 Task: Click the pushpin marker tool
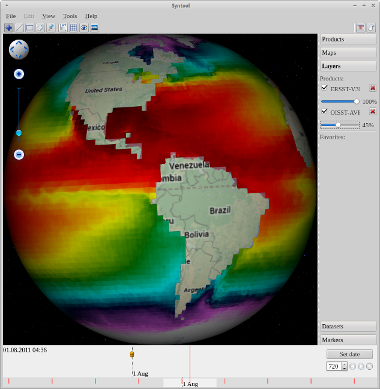coord(51,28)
